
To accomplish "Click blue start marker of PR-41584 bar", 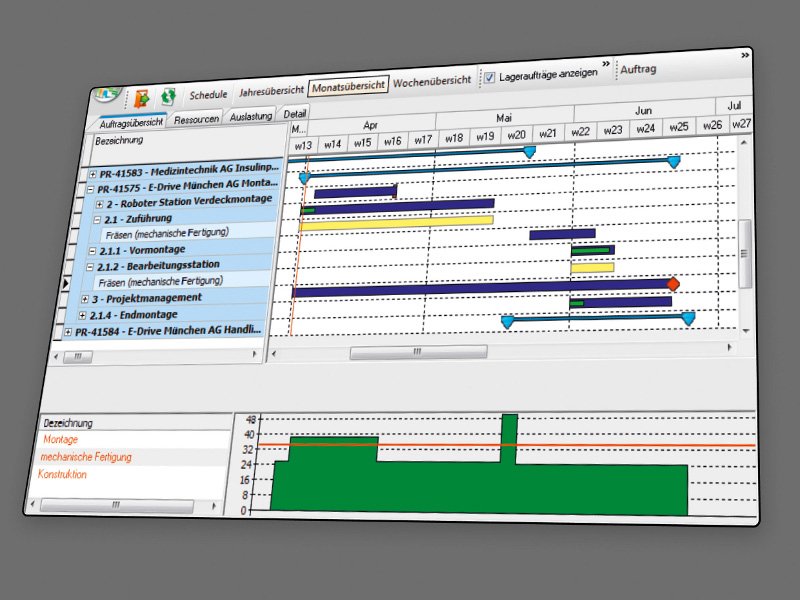I will (x=507, y=322).
